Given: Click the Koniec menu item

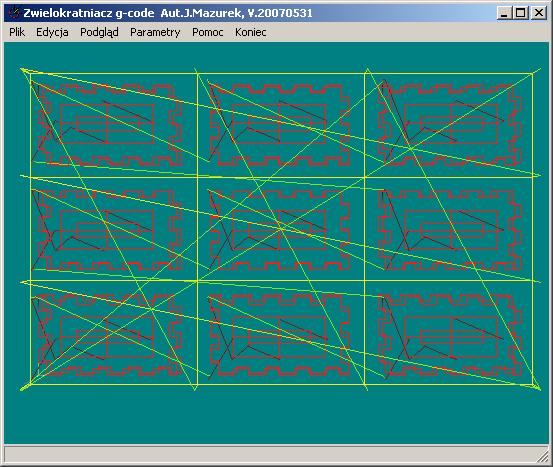Looking at the screenshot, I should pyautogui.click(x=250, y=32).
